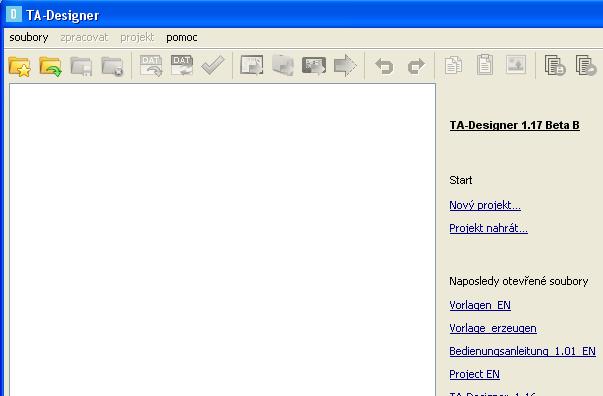Screen dimensions: 603x396
Task: Click the undo arrow icon
Action: [x=384, y=66]
